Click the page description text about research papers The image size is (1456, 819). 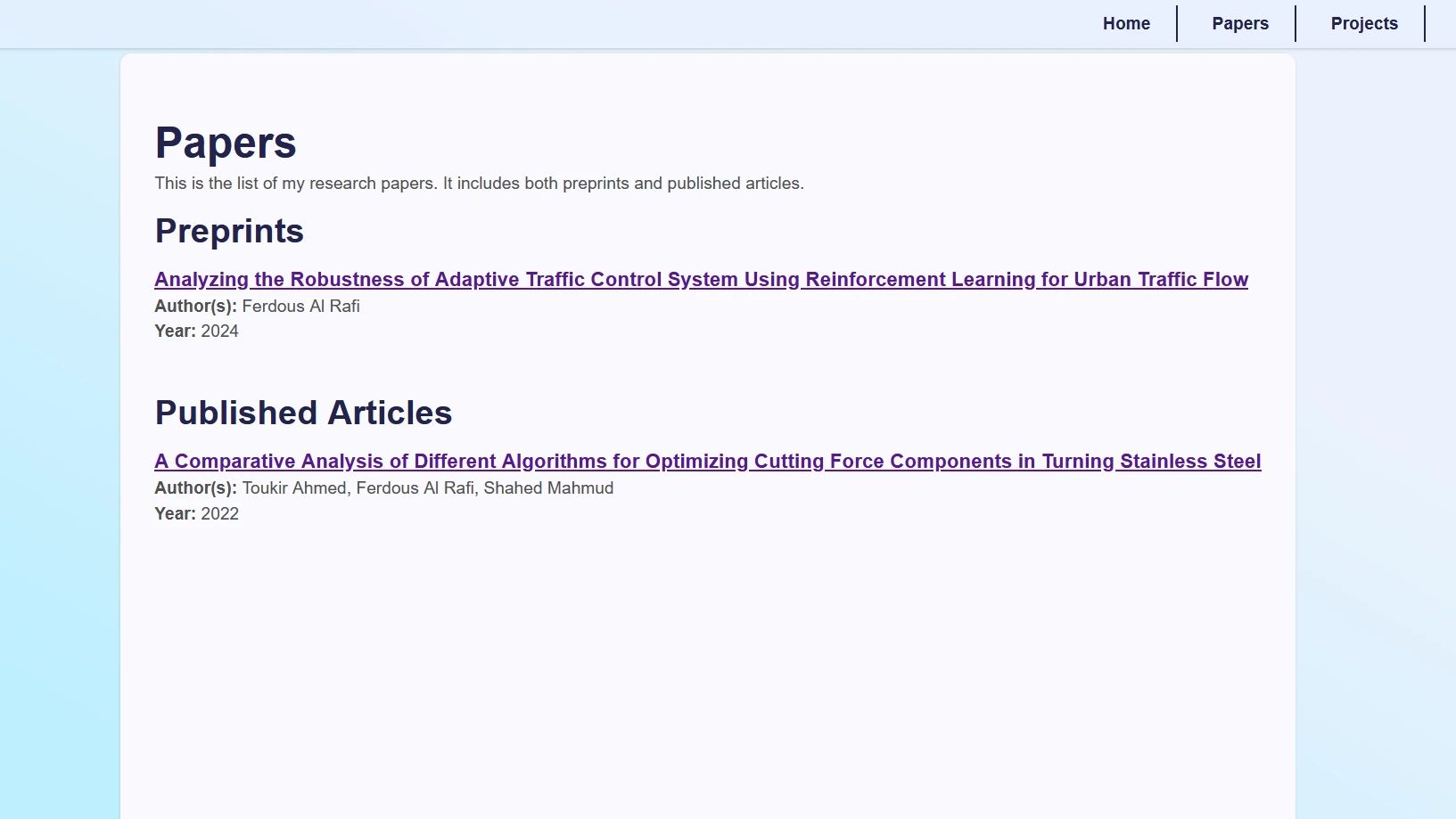point(479,183)
